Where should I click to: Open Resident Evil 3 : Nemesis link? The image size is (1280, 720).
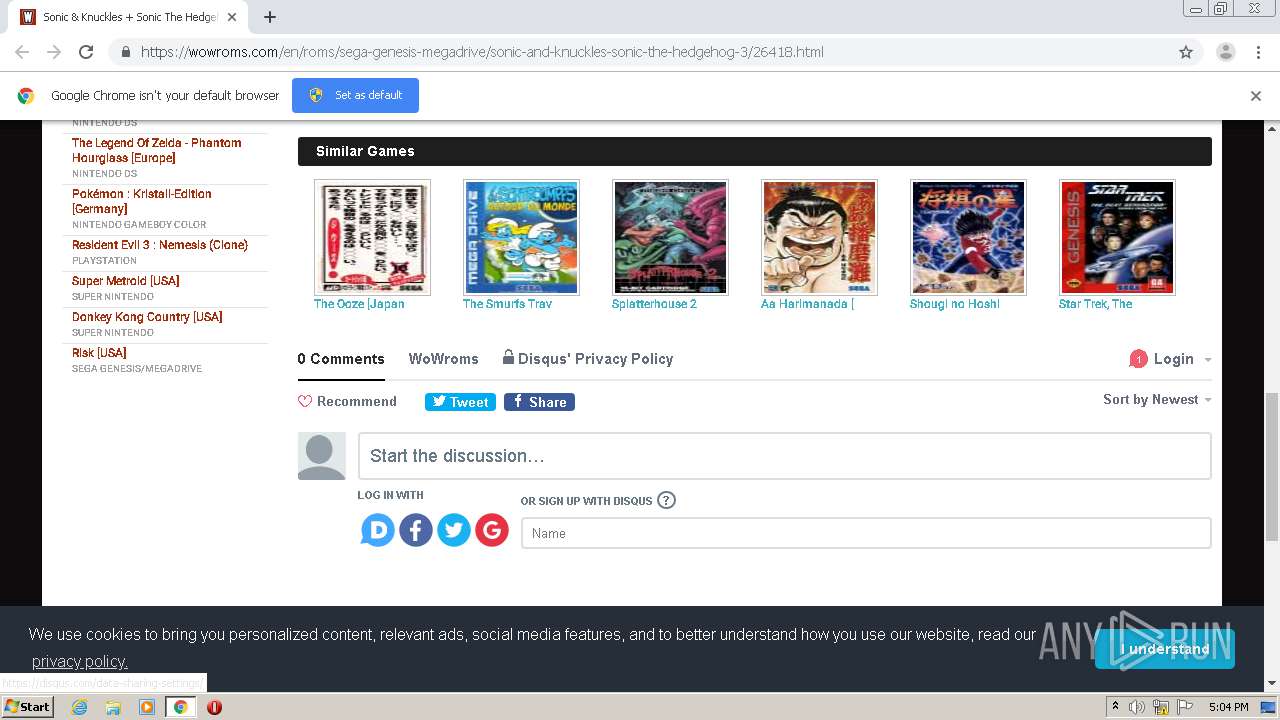click(x=160, y=245)
